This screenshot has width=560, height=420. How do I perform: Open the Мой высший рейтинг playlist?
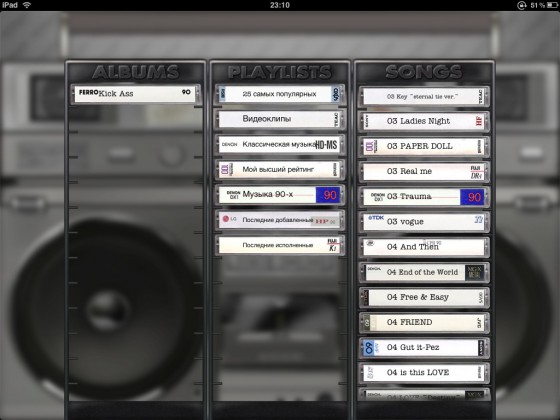[x=280, y=170]
